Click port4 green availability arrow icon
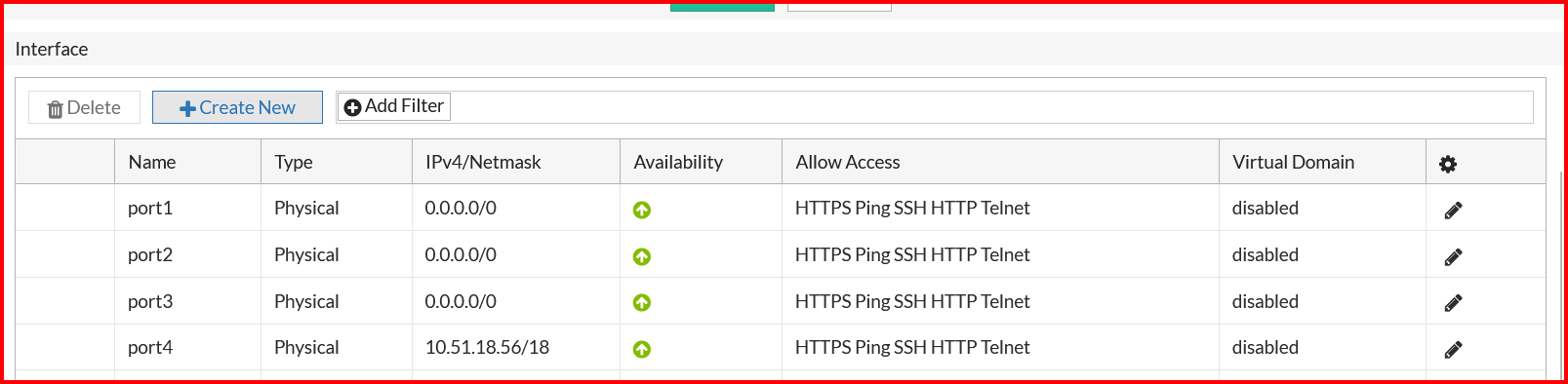 pyautogui.click(x=642, y=349)
